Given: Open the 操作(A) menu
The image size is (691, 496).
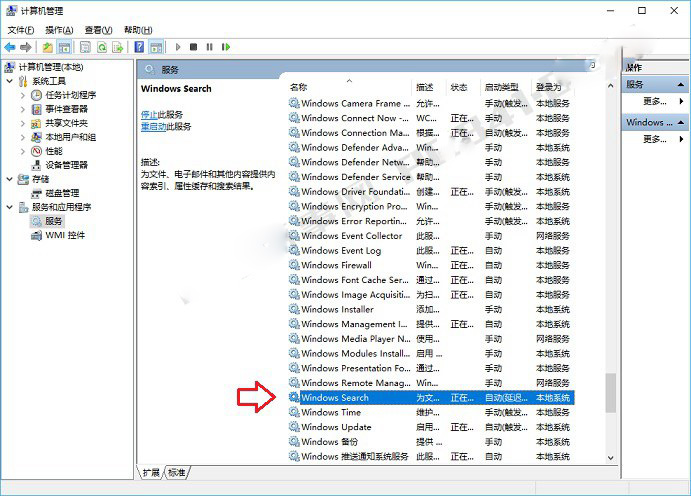Looking at the screenshot, I should coord(59,30).
